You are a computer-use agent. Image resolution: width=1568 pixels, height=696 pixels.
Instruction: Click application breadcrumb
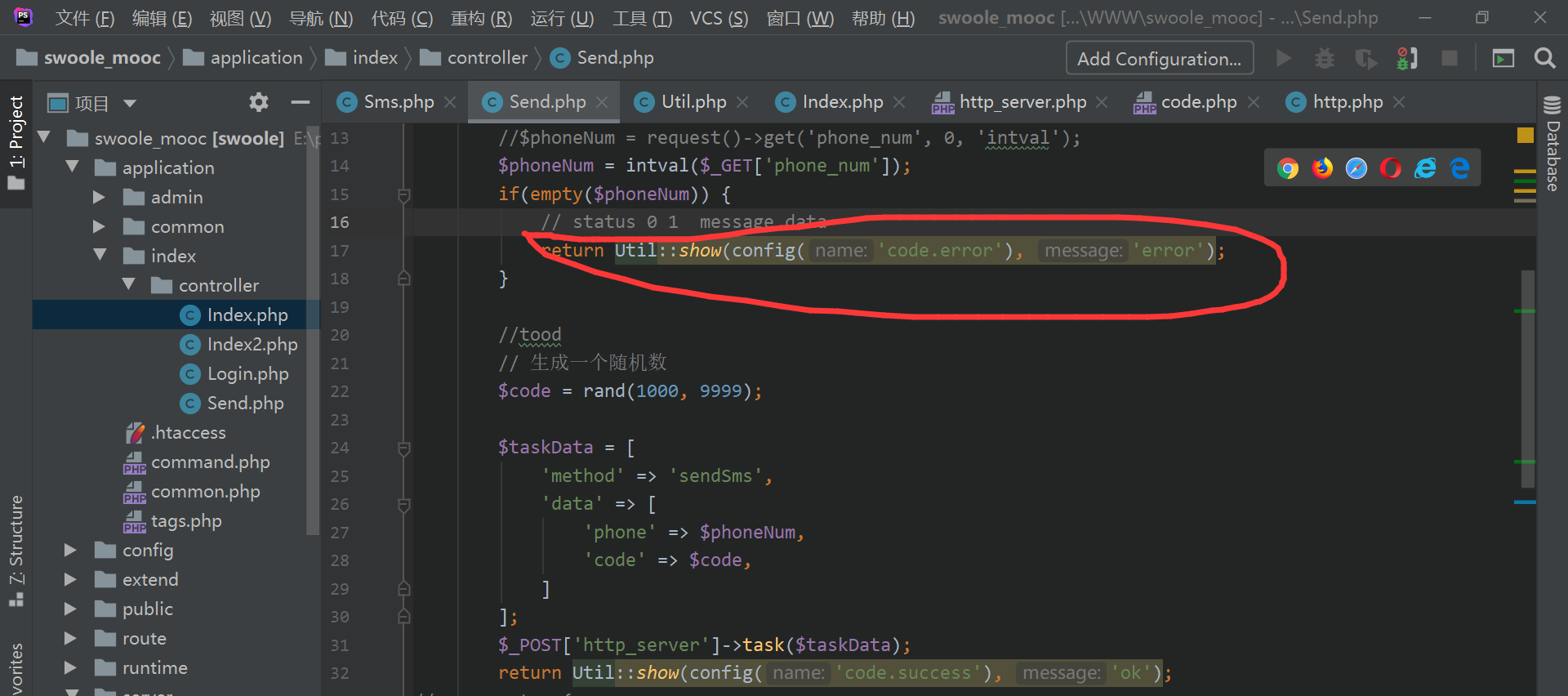pyautogui.click(x=243, y=58)
